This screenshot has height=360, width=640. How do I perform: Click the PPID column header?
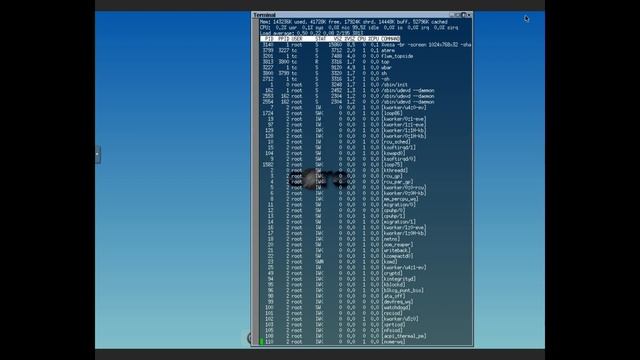coord(284,39)
